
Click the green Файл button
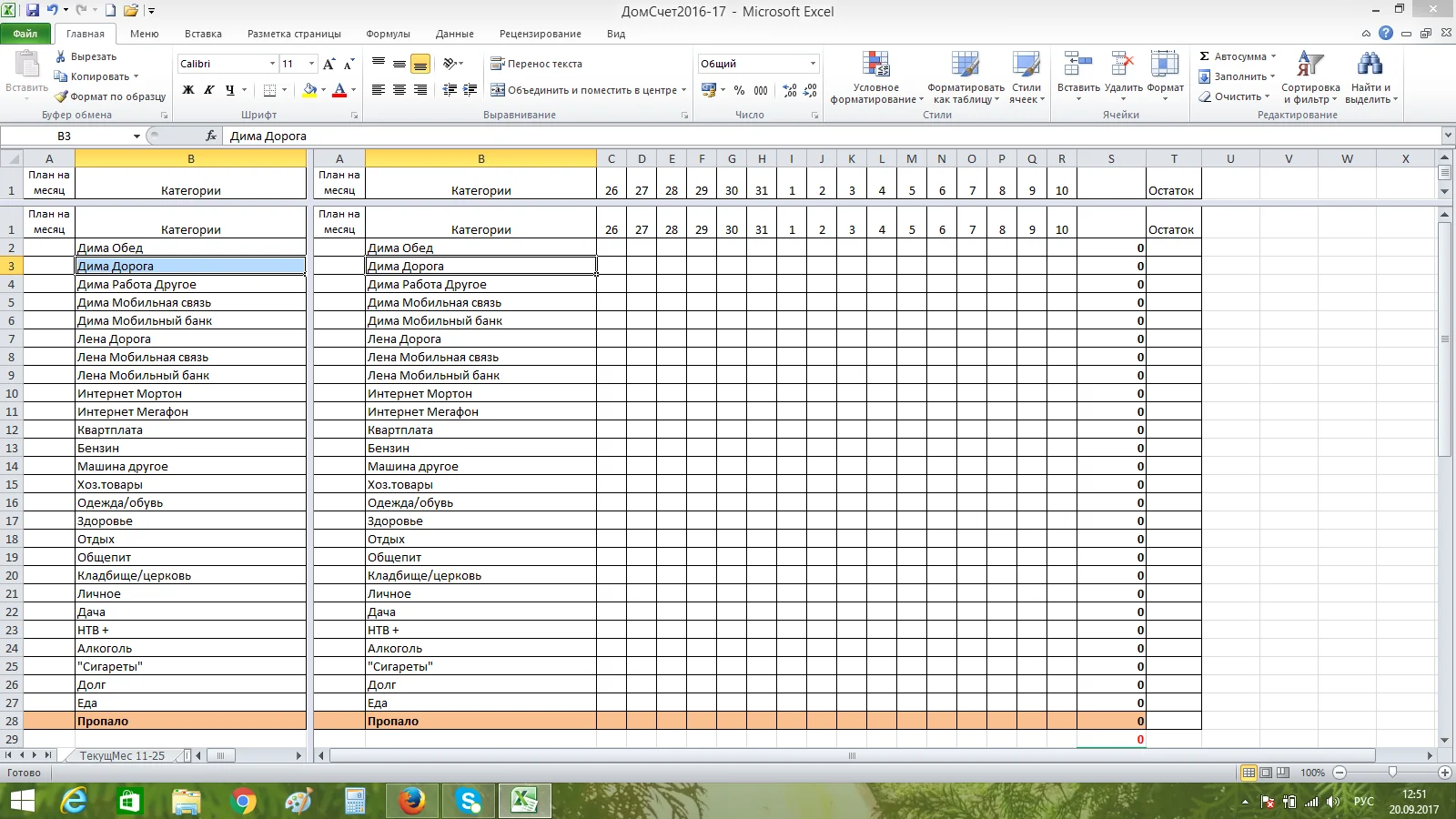coord(25,34)
